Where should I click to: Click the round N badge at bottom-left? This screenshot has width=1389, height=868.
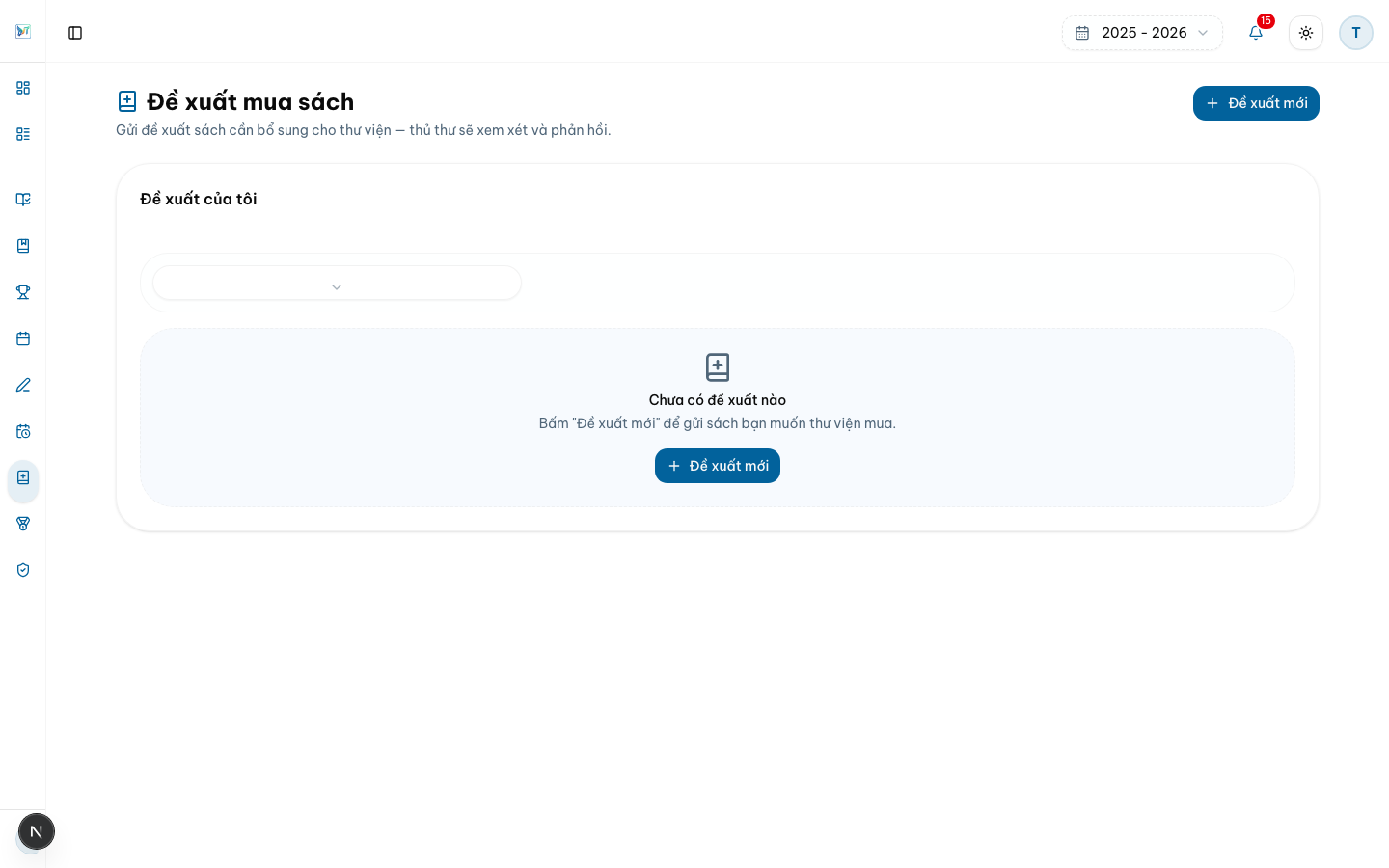37,831
